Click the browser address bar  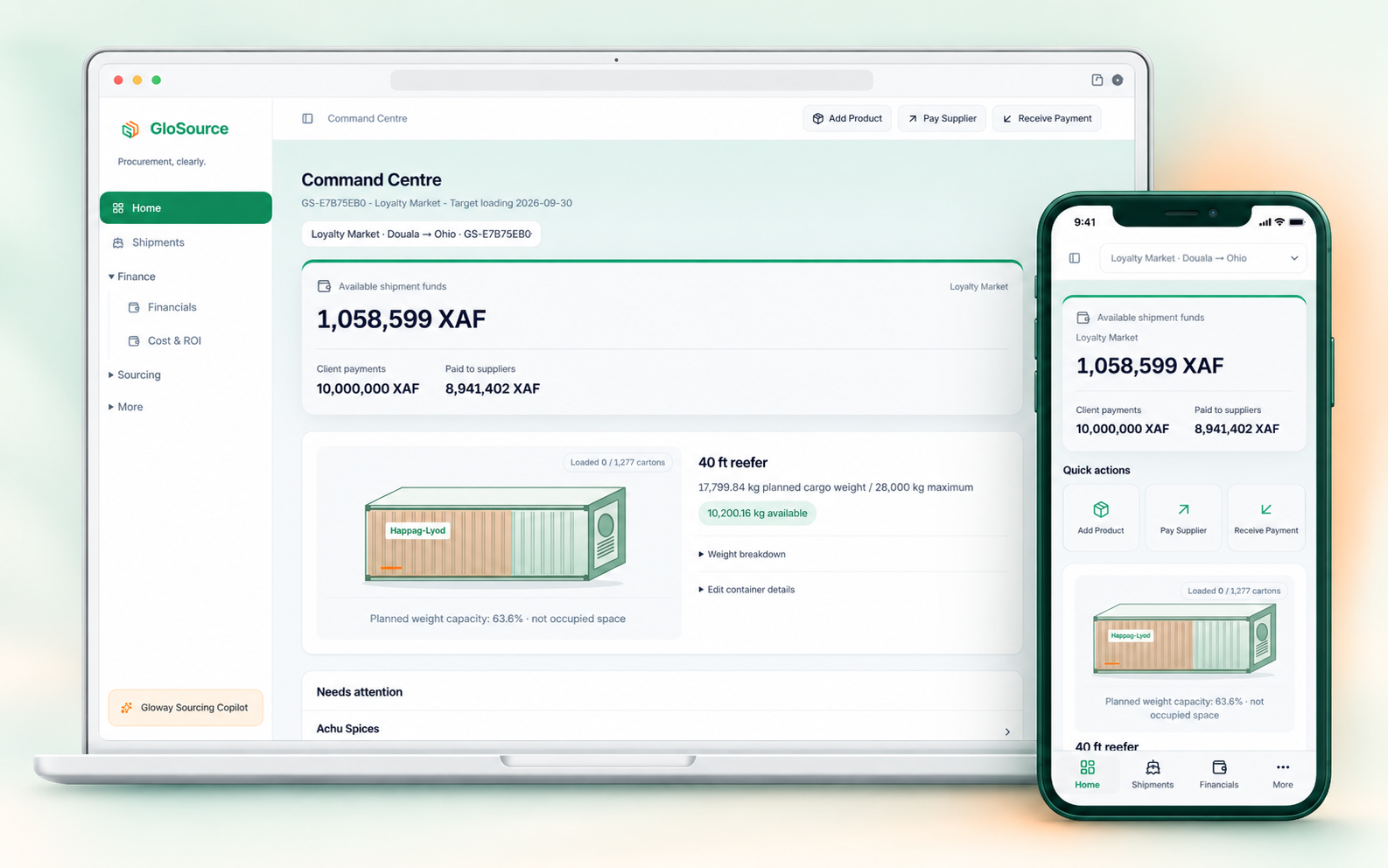[x=631, y=80]
